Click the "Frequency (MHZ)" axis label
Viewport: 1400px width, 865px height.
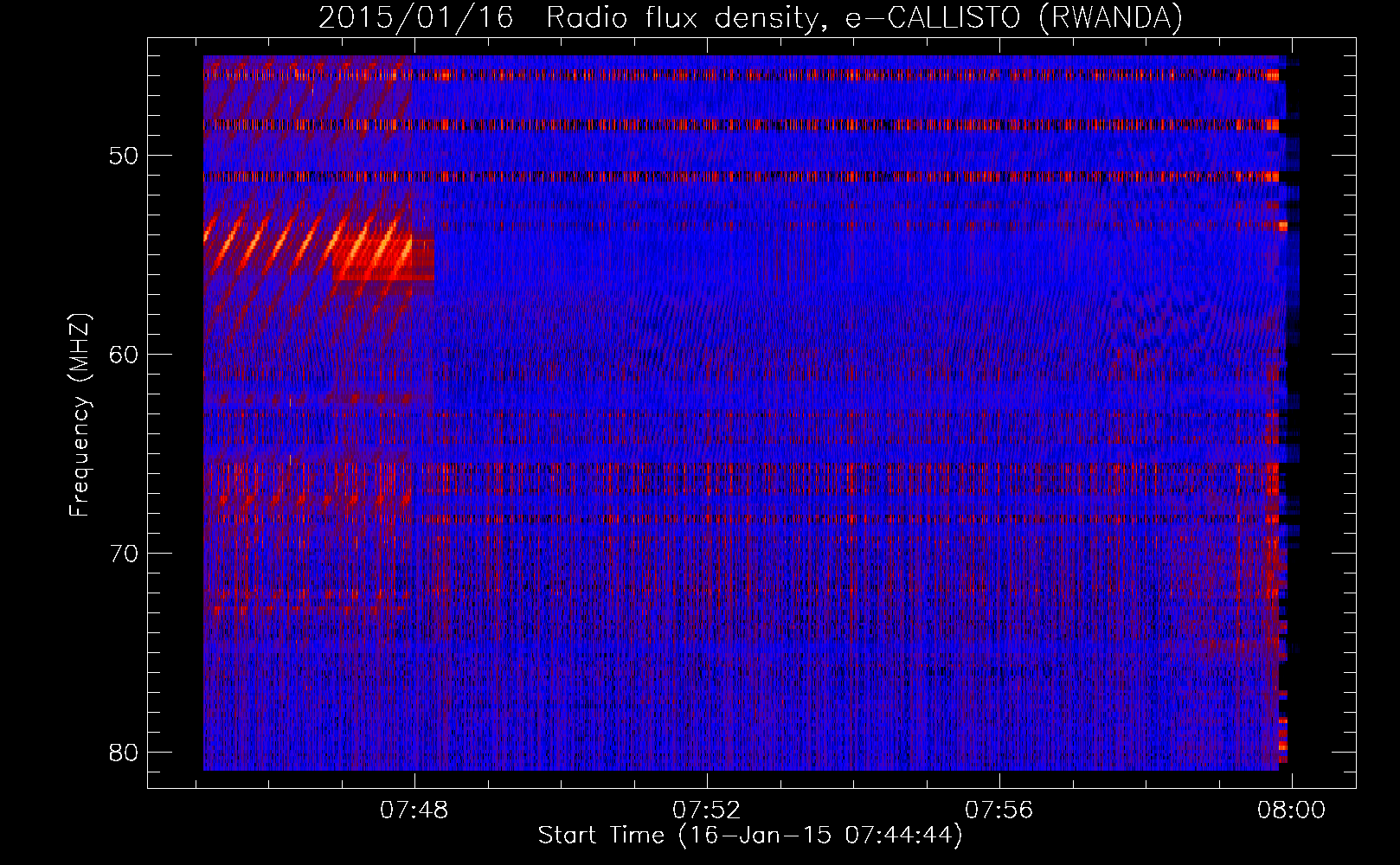tap(80, 415)
